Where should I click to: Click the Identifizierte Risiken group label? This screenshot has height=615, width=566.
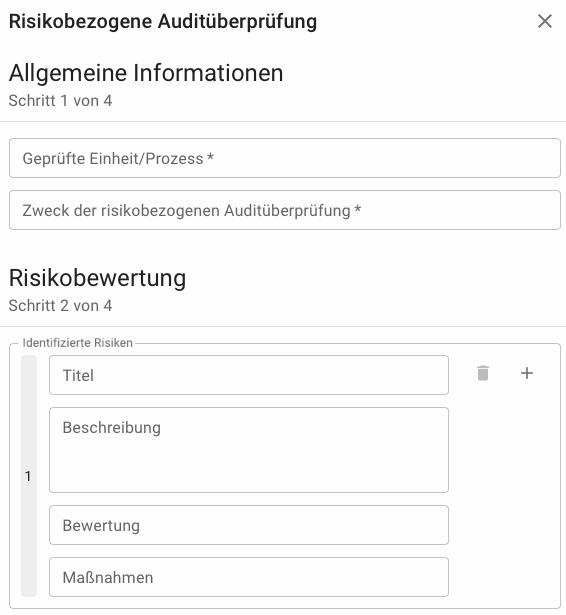point(78,343)
